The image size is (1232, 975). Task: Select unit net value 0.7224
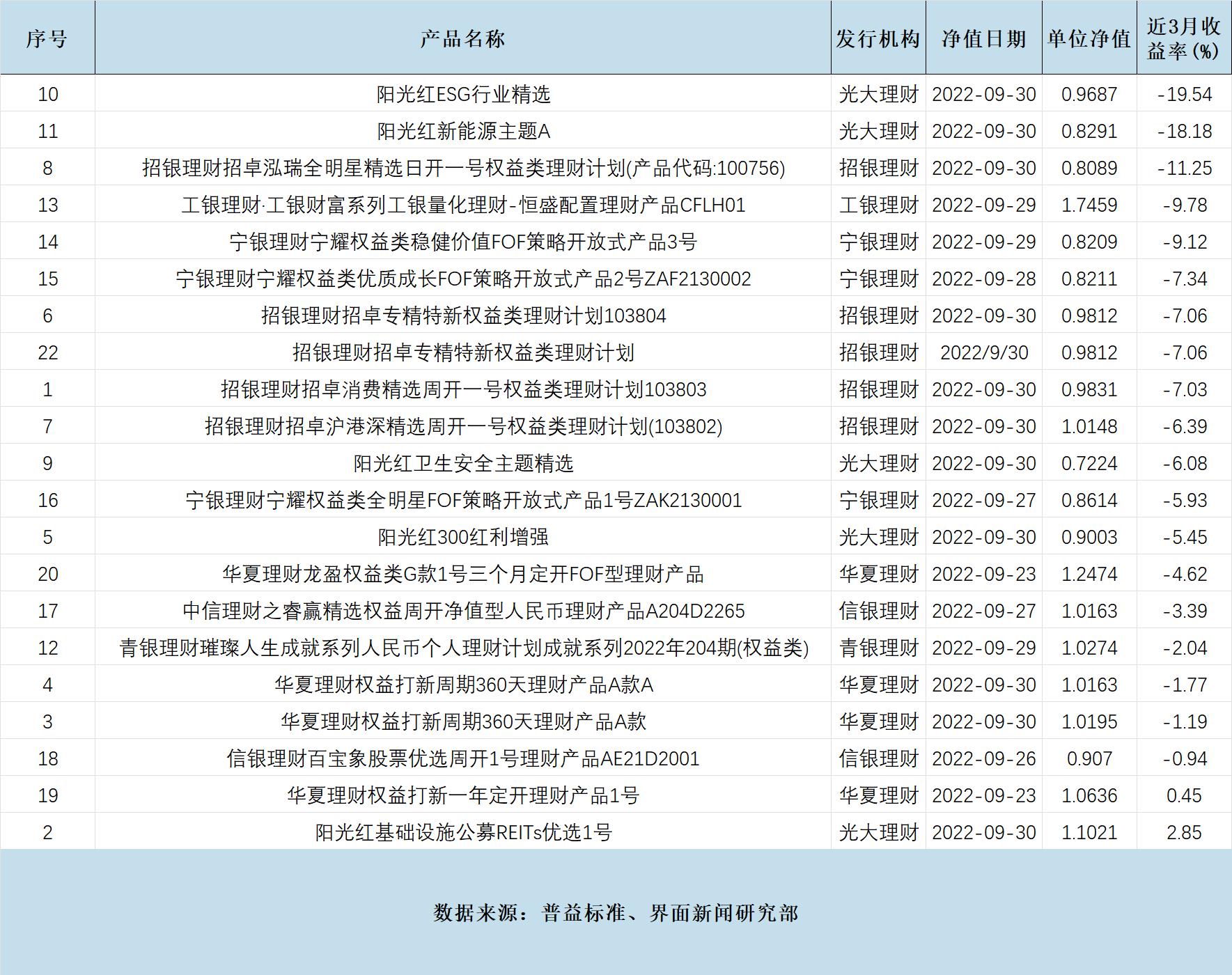pyautogui.click(x=1089, y=463)
